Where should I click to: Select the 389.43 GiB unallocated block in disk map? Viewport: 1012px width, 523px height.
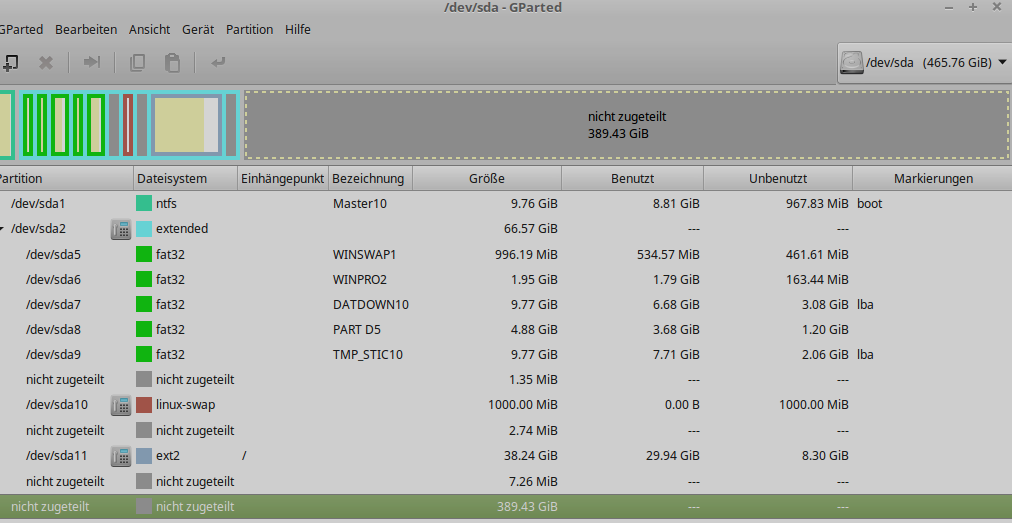627,125
